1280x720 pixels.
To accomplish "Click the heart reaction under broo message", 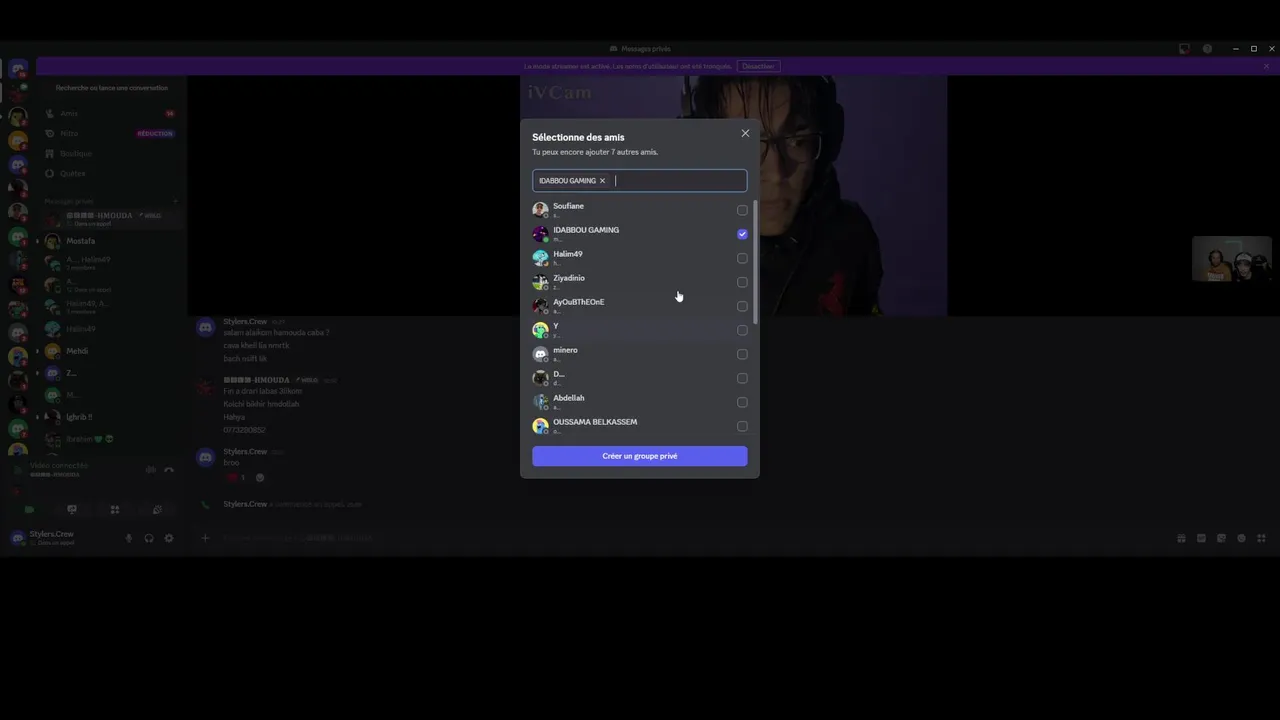I will point(236,478).
